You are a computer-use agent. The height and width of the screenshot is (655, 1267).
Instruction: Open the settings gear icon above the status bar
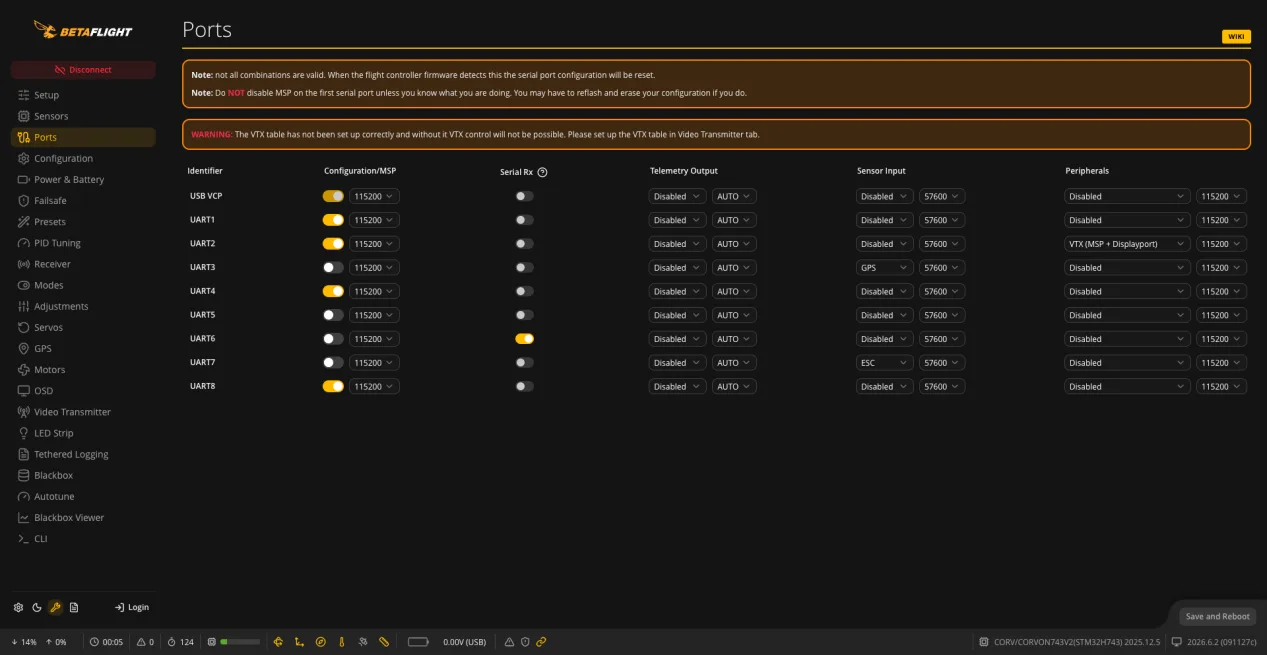click(18, 607)
